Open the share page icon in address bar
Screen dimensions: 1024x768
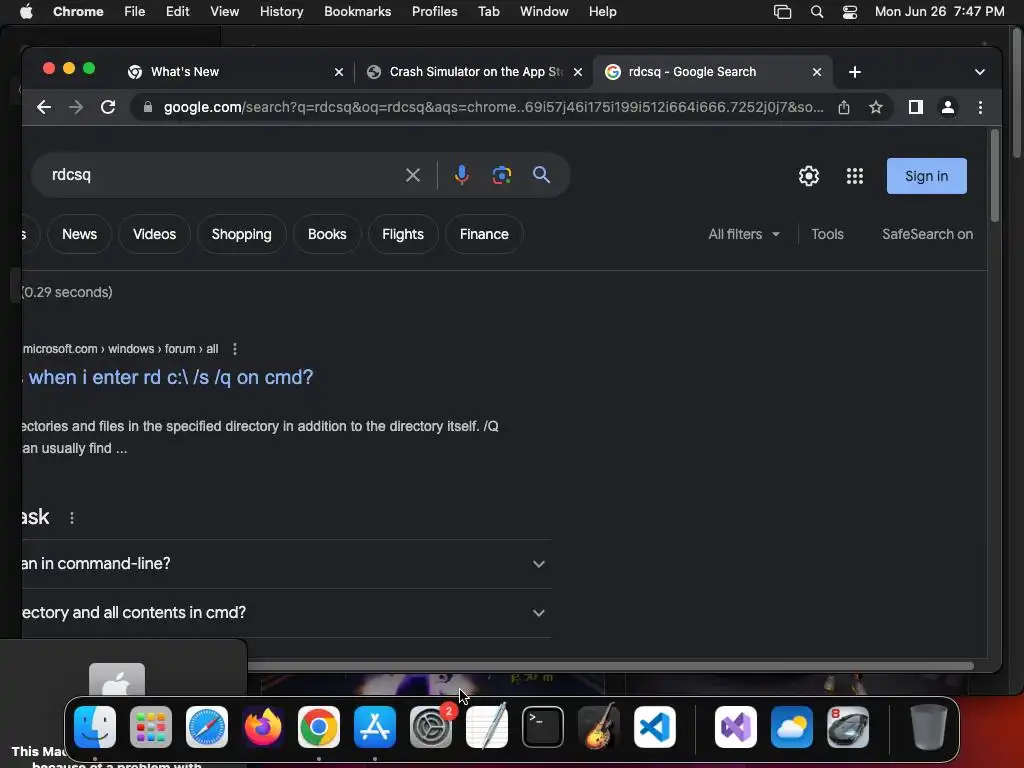844,107
